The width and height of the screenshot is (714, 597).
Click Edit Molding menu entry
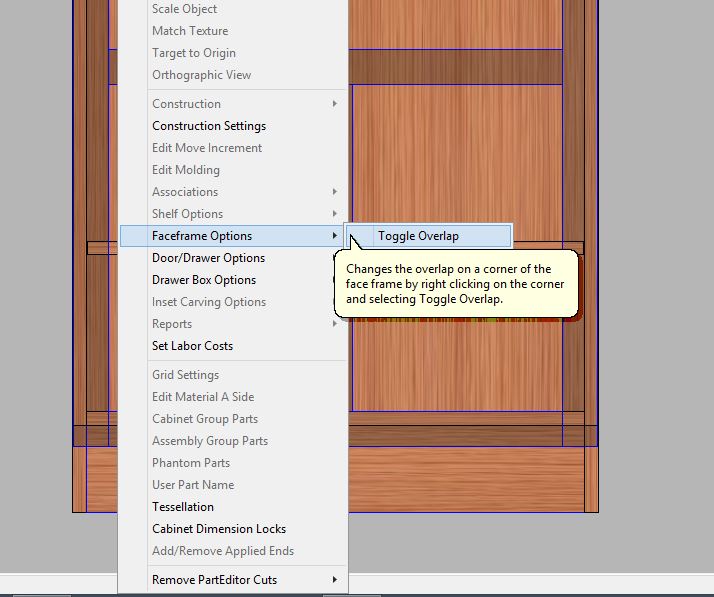(185, 170)
